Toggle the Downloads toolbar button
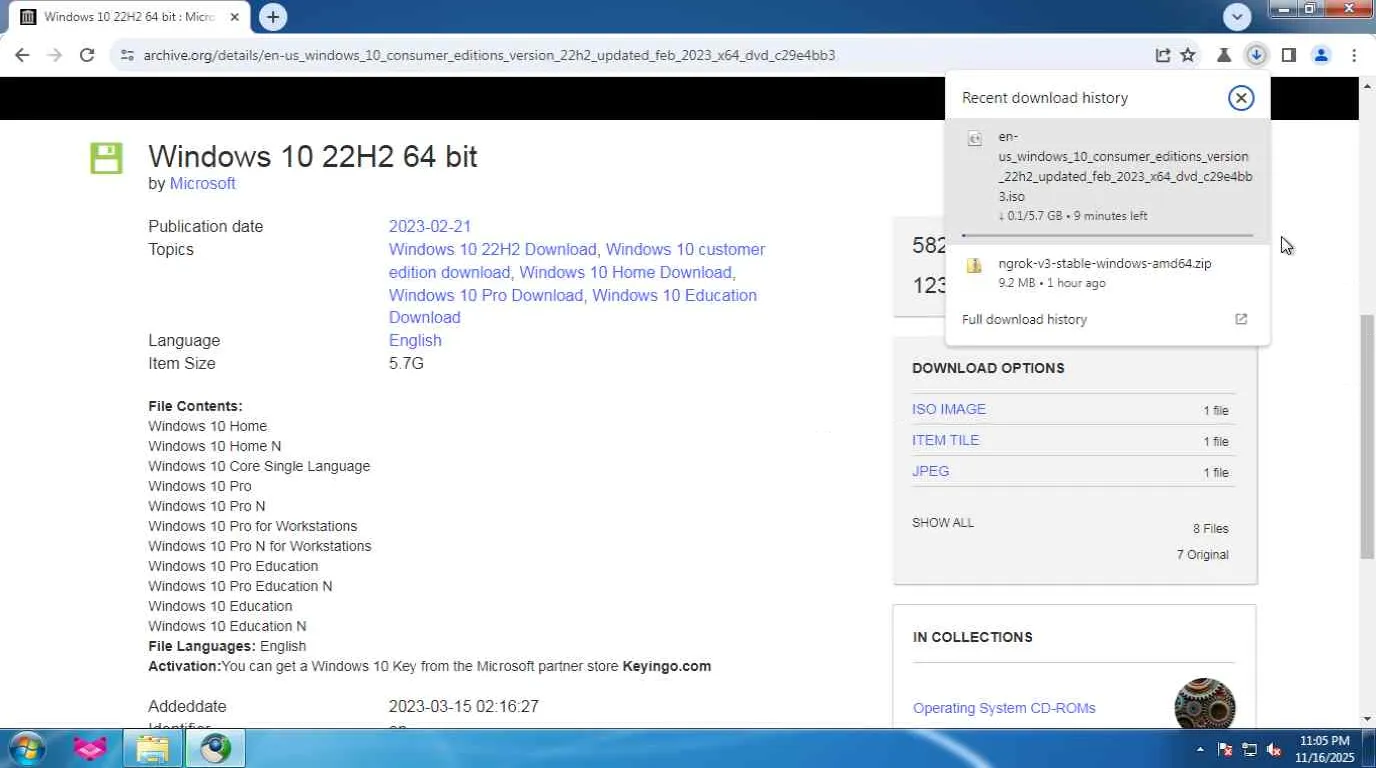Viewport: 1376px width, 768px height. (1256, 56)
